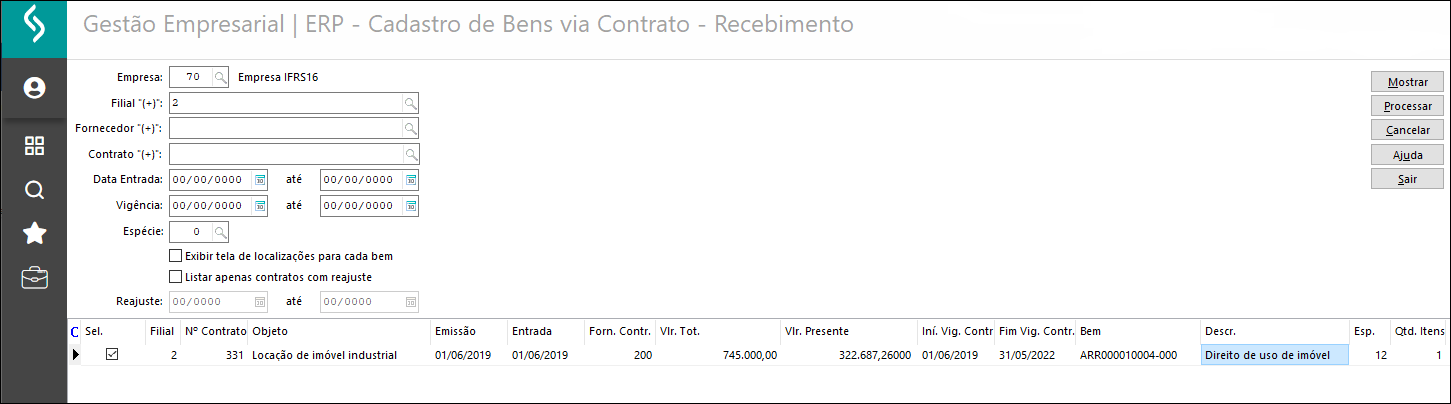
Task: Click the briefcase icon in sidebar
Action: [x=34, y=278]
